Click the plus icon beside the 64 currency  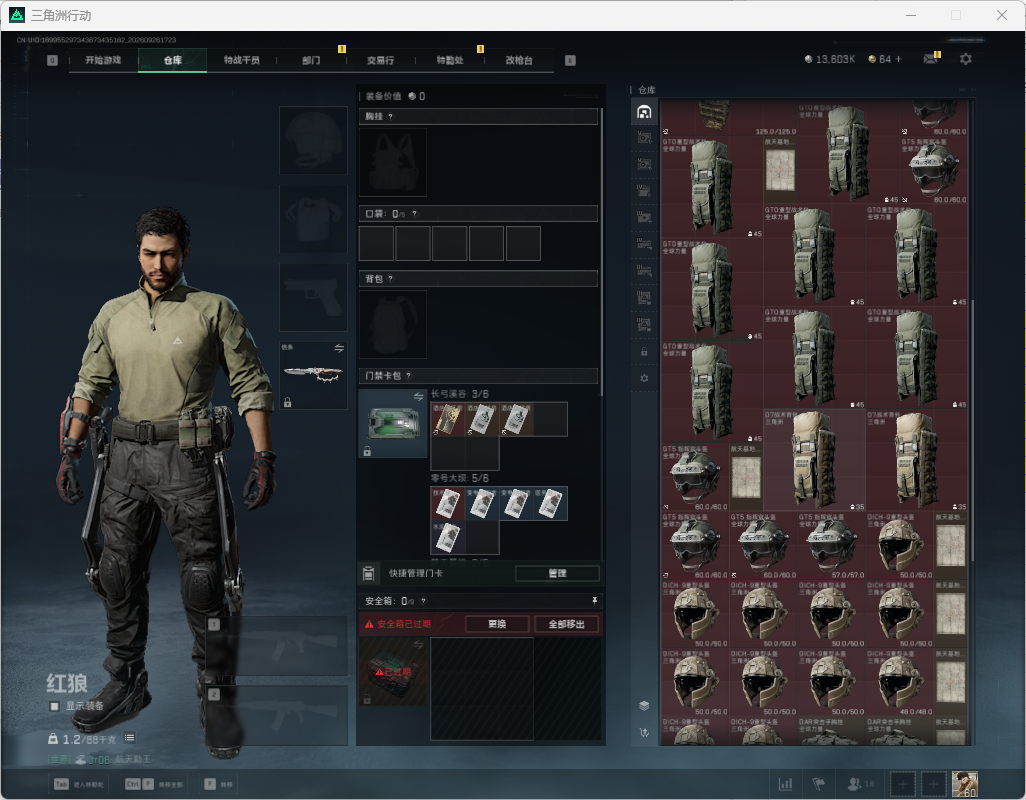(898, 59)
